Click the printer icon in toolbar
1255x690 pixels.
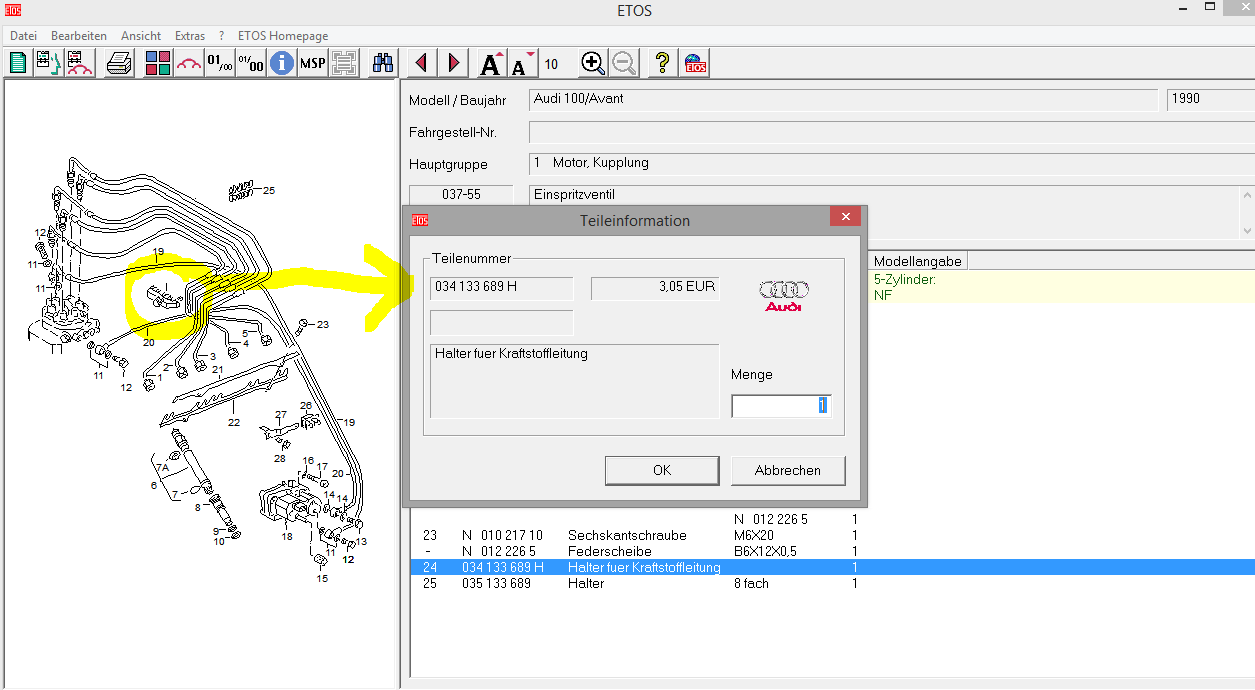pos(120,63)
